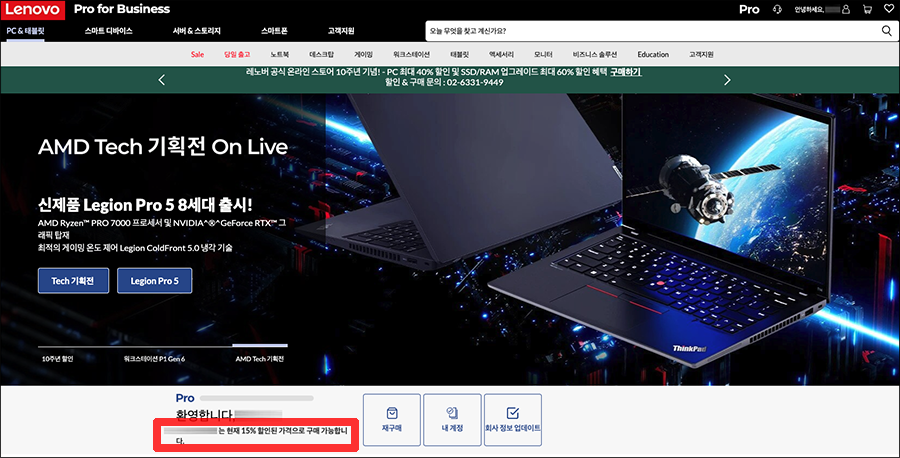Open the 당일 출고 menu item
The height and width of the screenshot is (458, 900).
tap(237, 55)
